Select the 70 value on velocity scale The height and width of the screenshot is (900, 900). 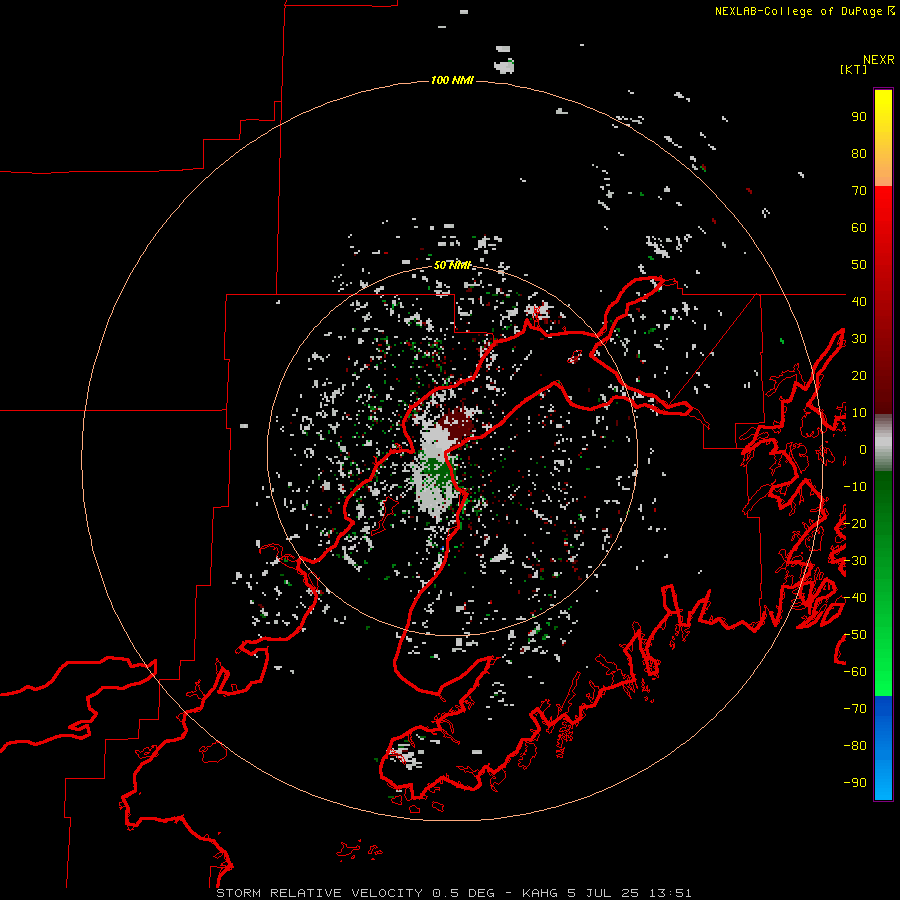859,191
